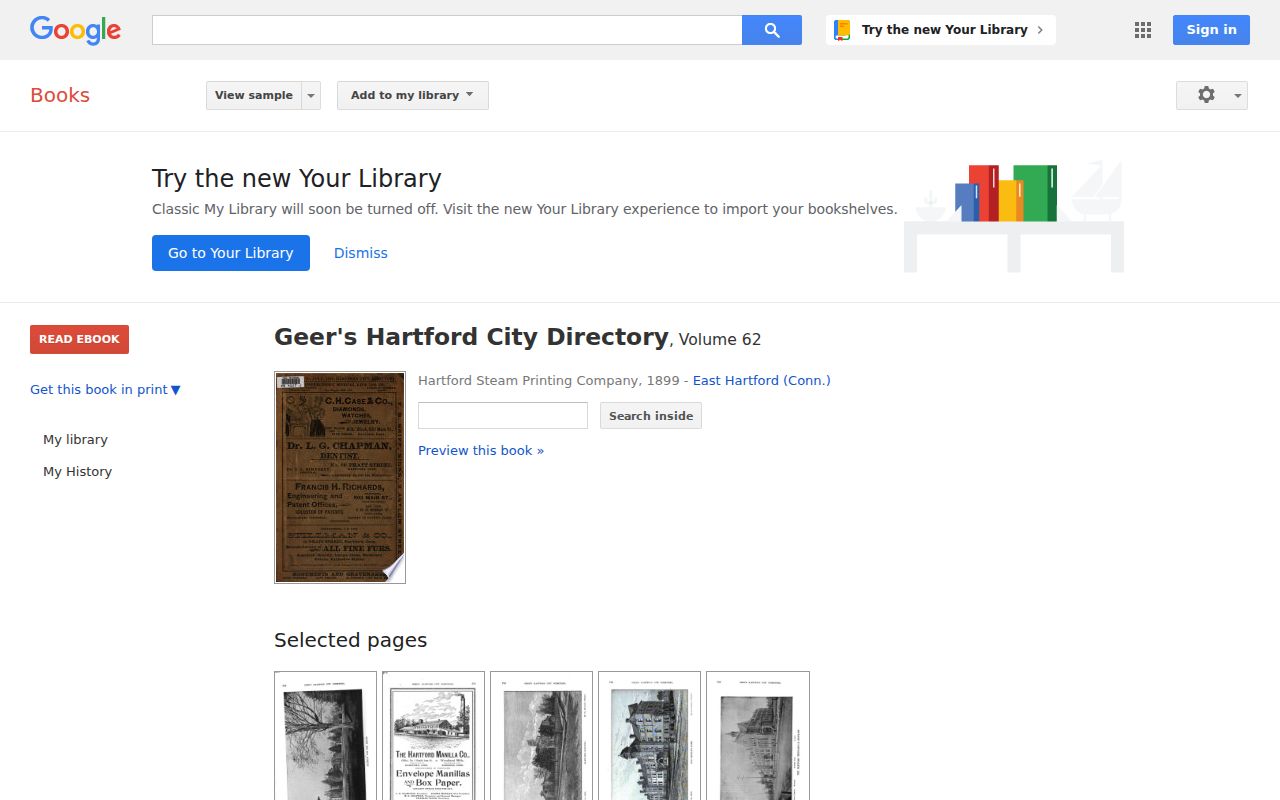Open the settings gear menu
This screenshot has height=800, width=1280.
(x=1212, y=95)
